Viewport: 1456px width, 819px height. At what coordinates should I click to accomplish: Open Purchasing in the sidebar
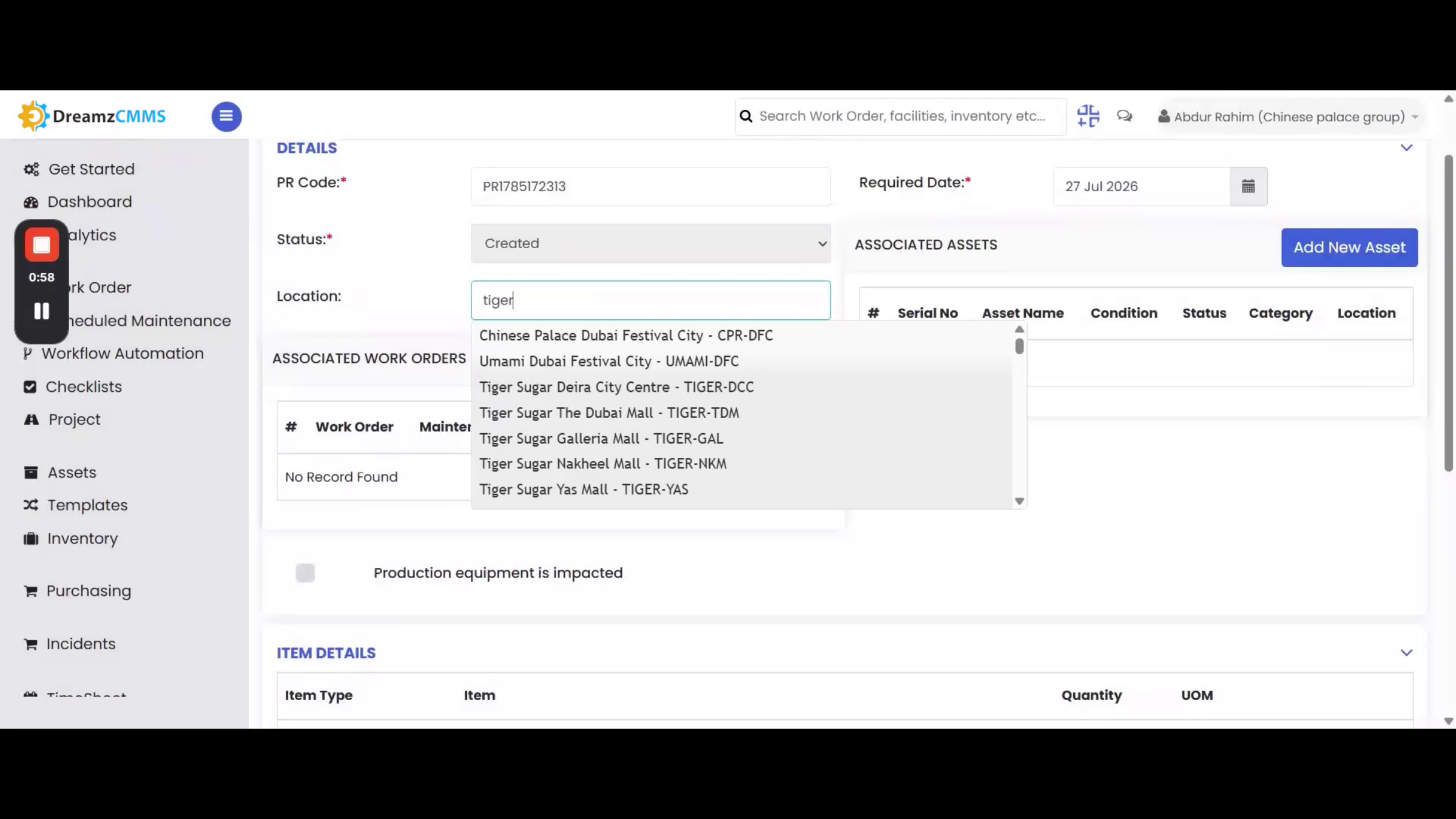pos(89,591)
